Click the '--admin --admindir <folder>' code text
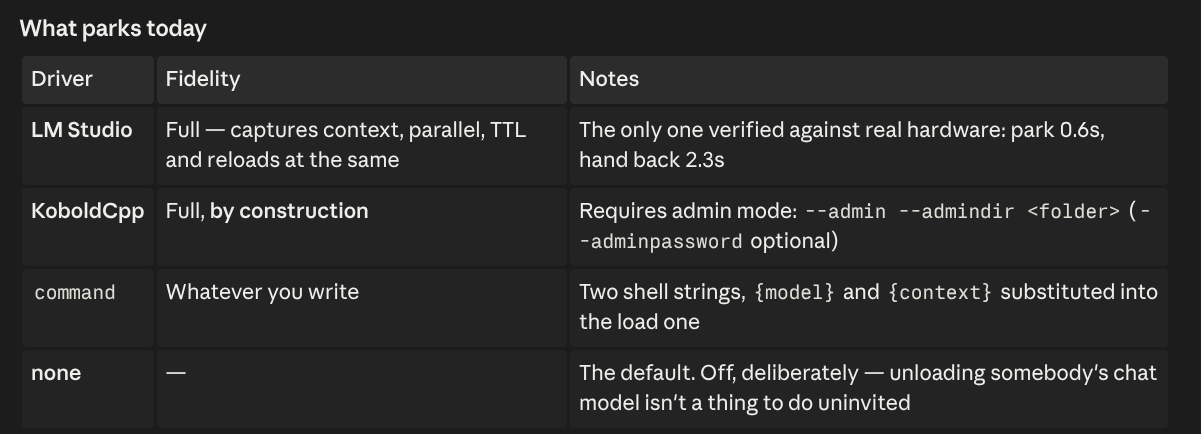The height and width of the screenshot is (434, 1201). coord(962,212)
